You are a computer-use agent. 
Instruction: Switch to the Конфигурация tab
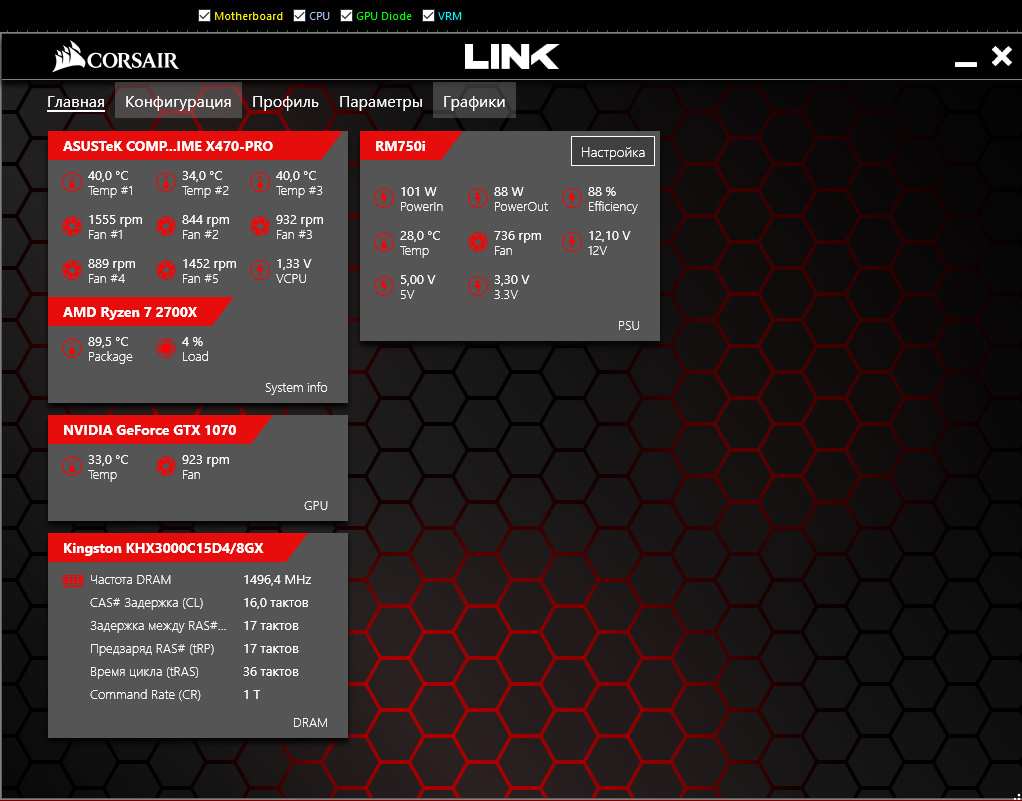click(178, 100)
